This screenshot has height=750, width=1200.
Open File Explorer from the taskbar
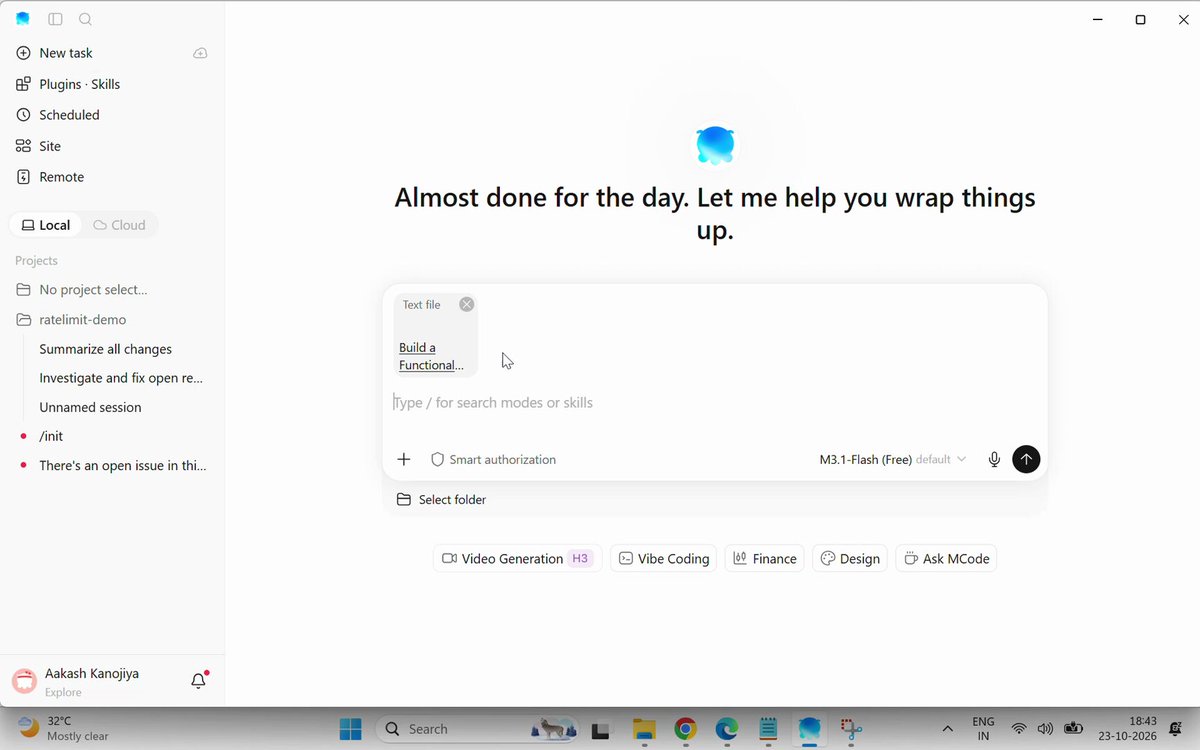644,729
